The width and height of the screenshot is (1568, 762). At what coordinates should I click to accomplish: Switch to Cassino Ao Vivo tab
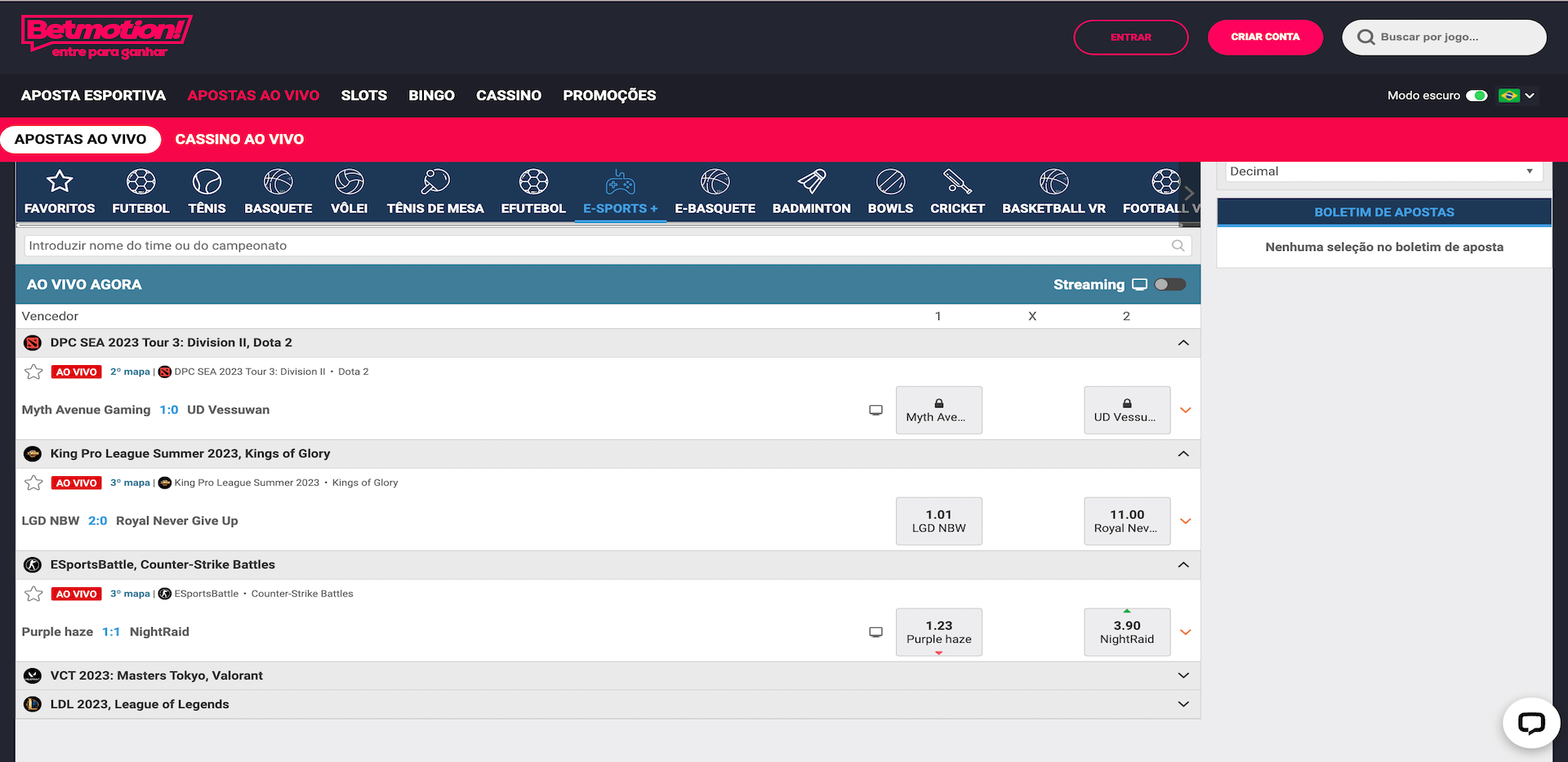239,140
